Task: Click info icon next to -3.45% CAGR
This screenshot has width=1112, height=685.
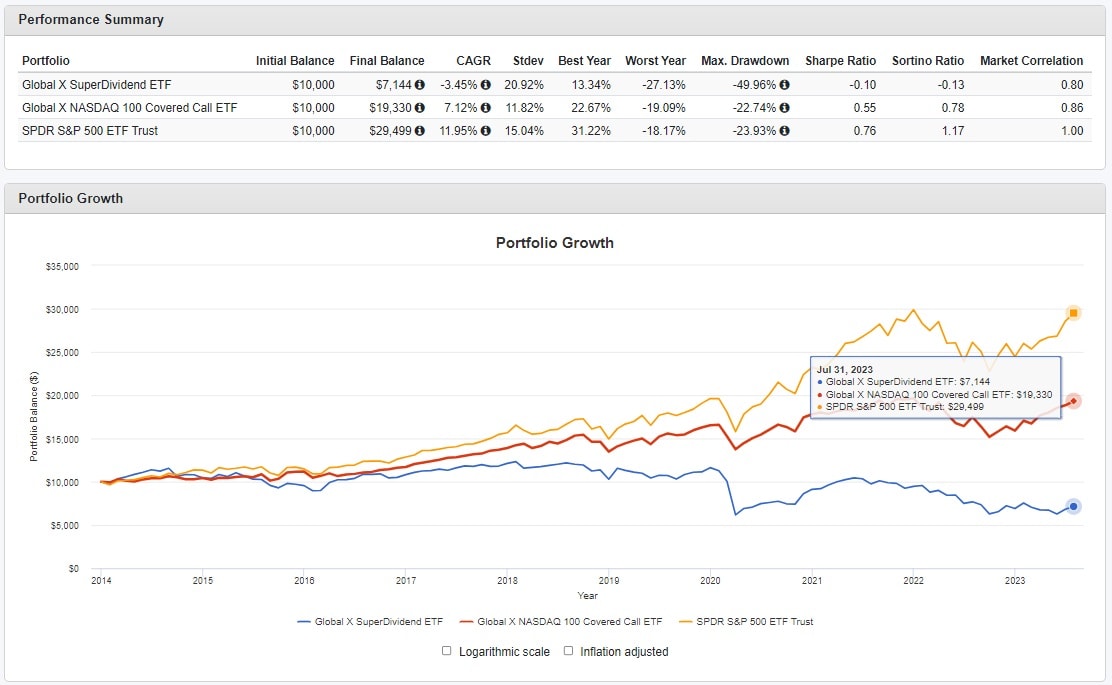Action: pos(485,85)
